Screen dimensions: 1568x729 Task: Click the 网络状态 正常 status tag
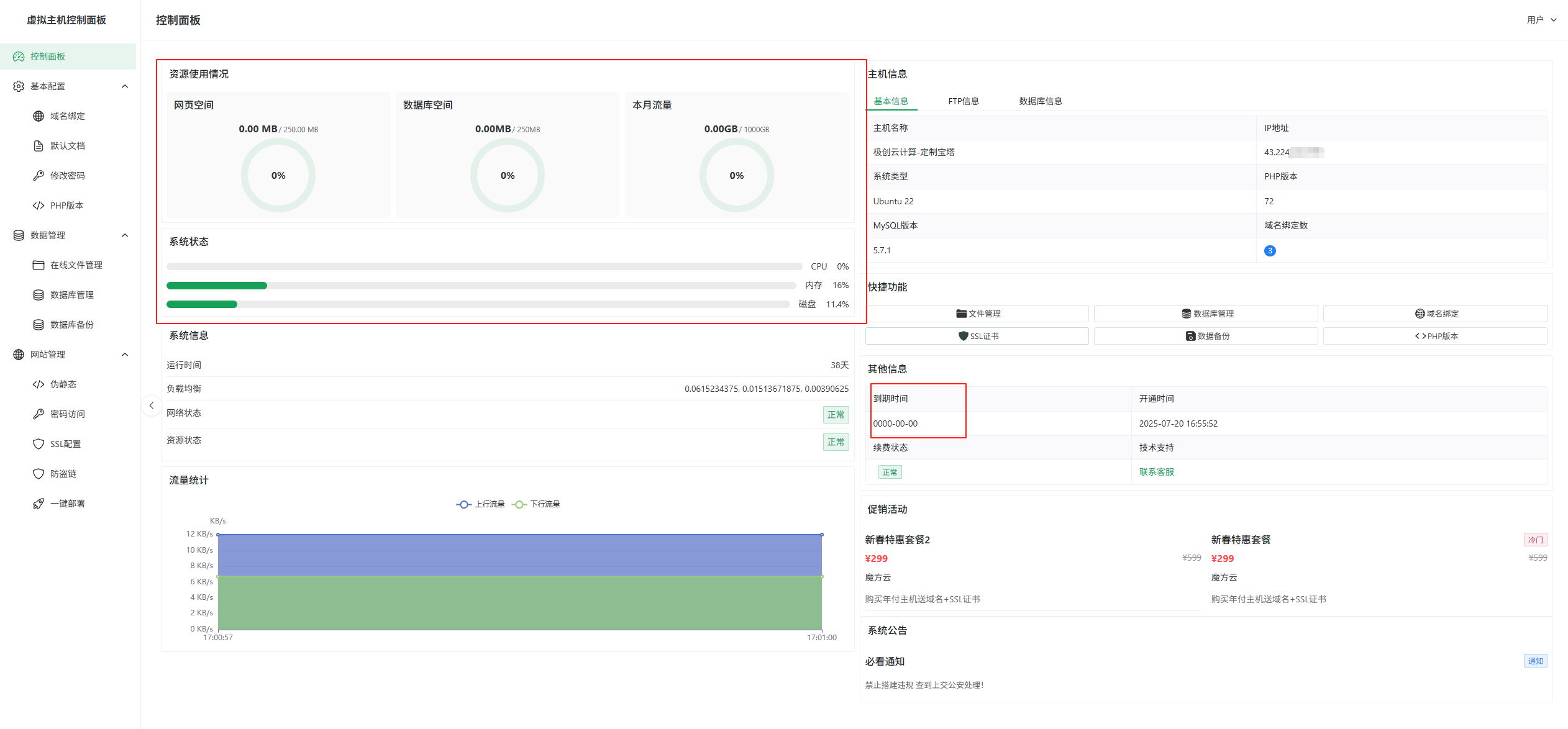click(x=836, y=415)
